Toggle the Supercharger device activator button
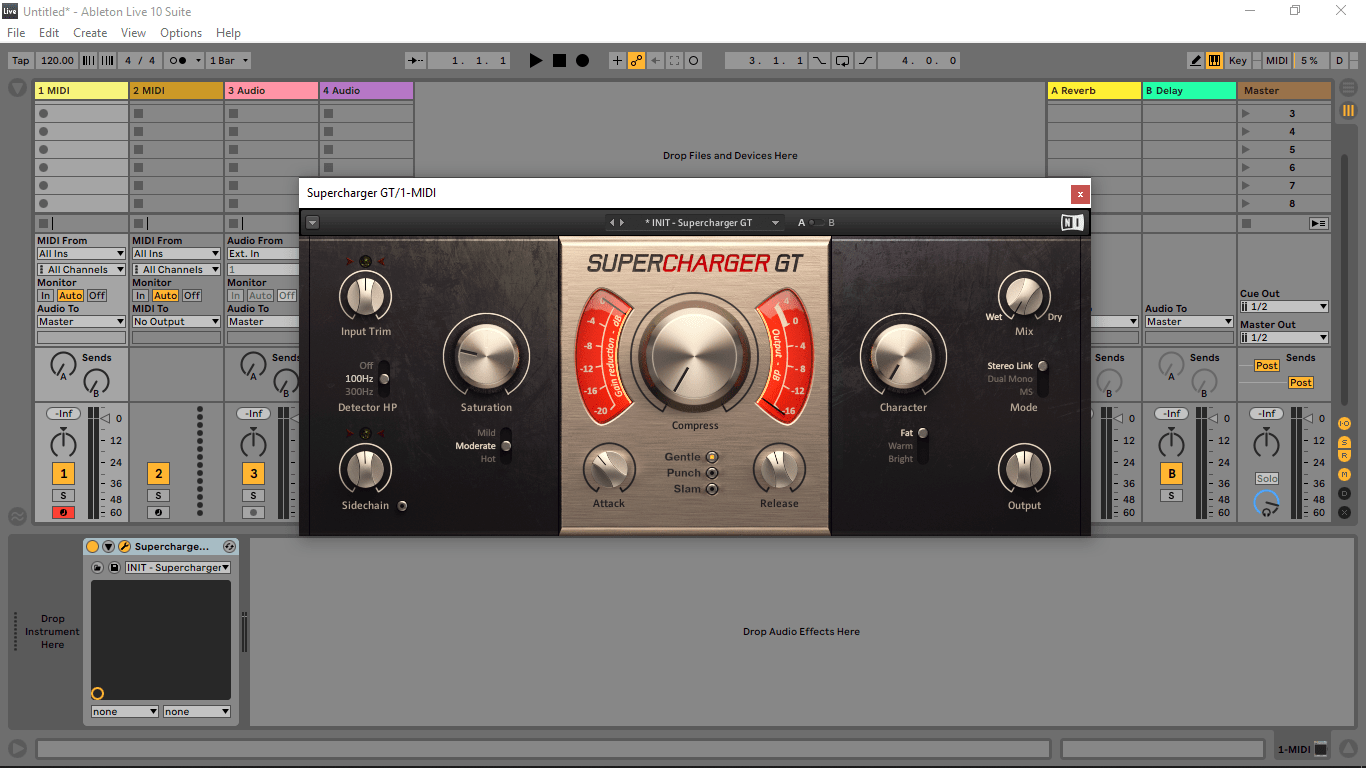Image resolution: width=1366 pixels, height=768 pixels. [x=93, y=547]
